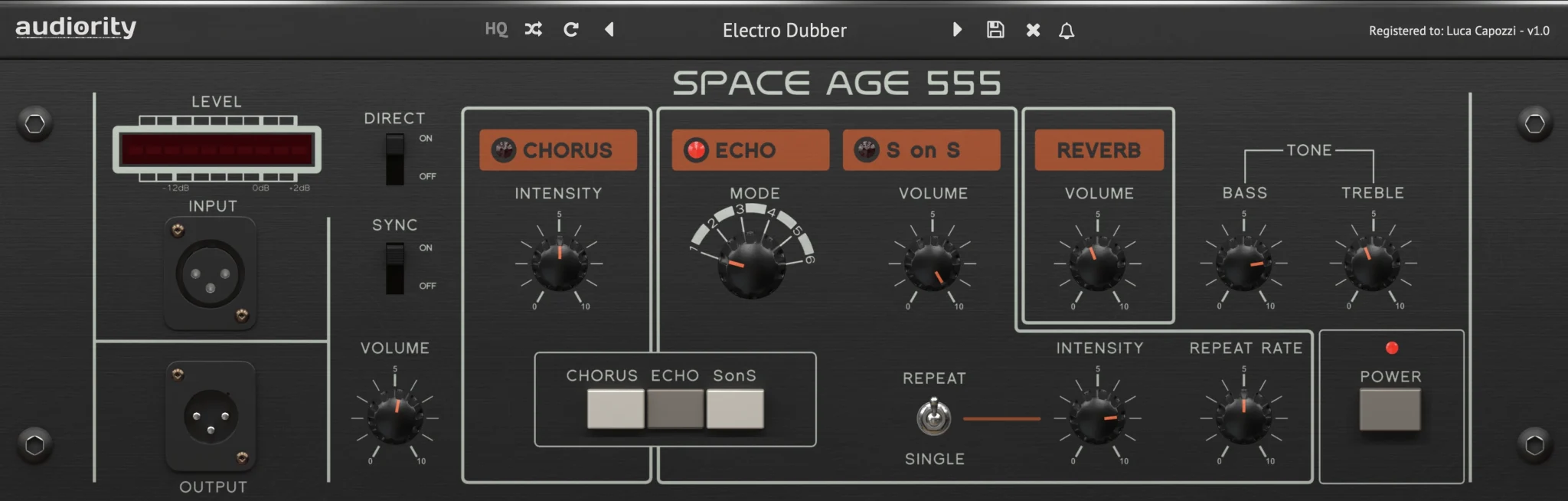Click the Audiority logo
The image size is (1568, 501).
click(76, 28)
